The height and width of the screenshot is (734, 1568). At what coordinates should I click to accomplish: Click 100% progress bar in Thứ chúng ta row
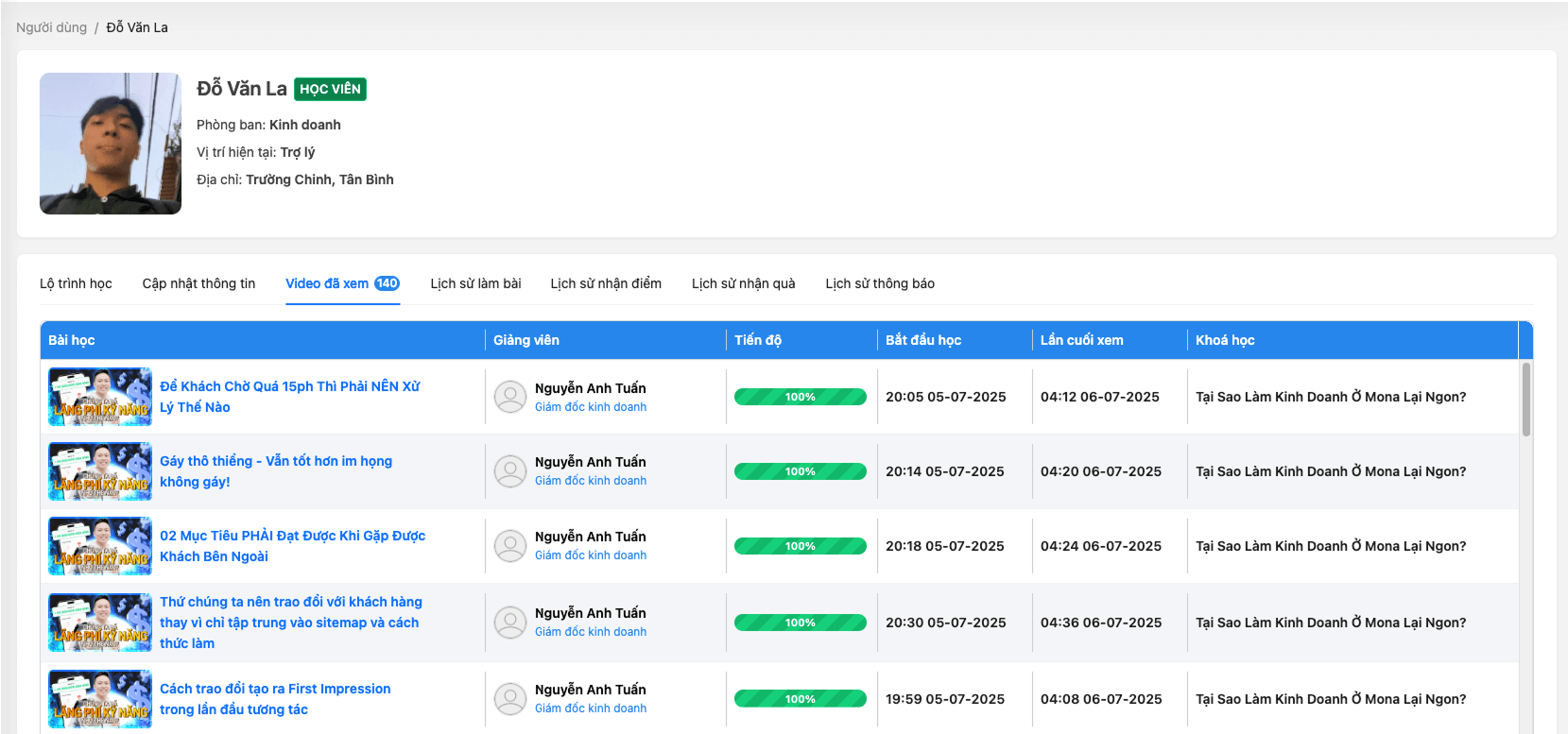801,623
